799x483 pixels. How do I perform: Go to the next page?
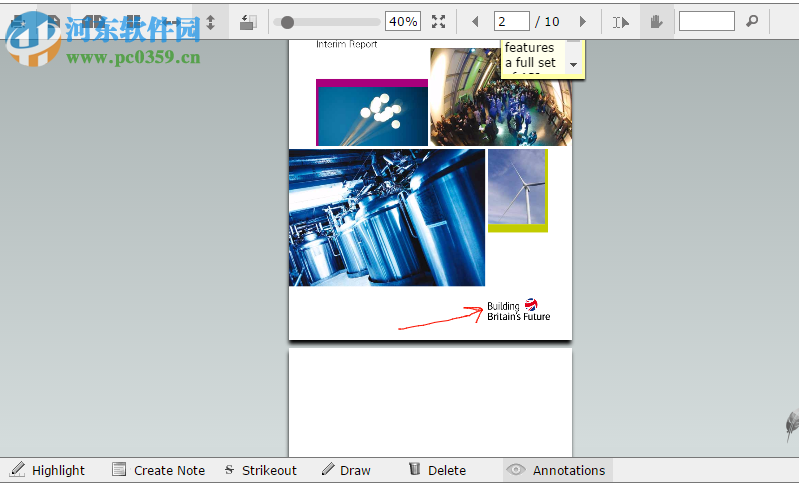(583, 21)
